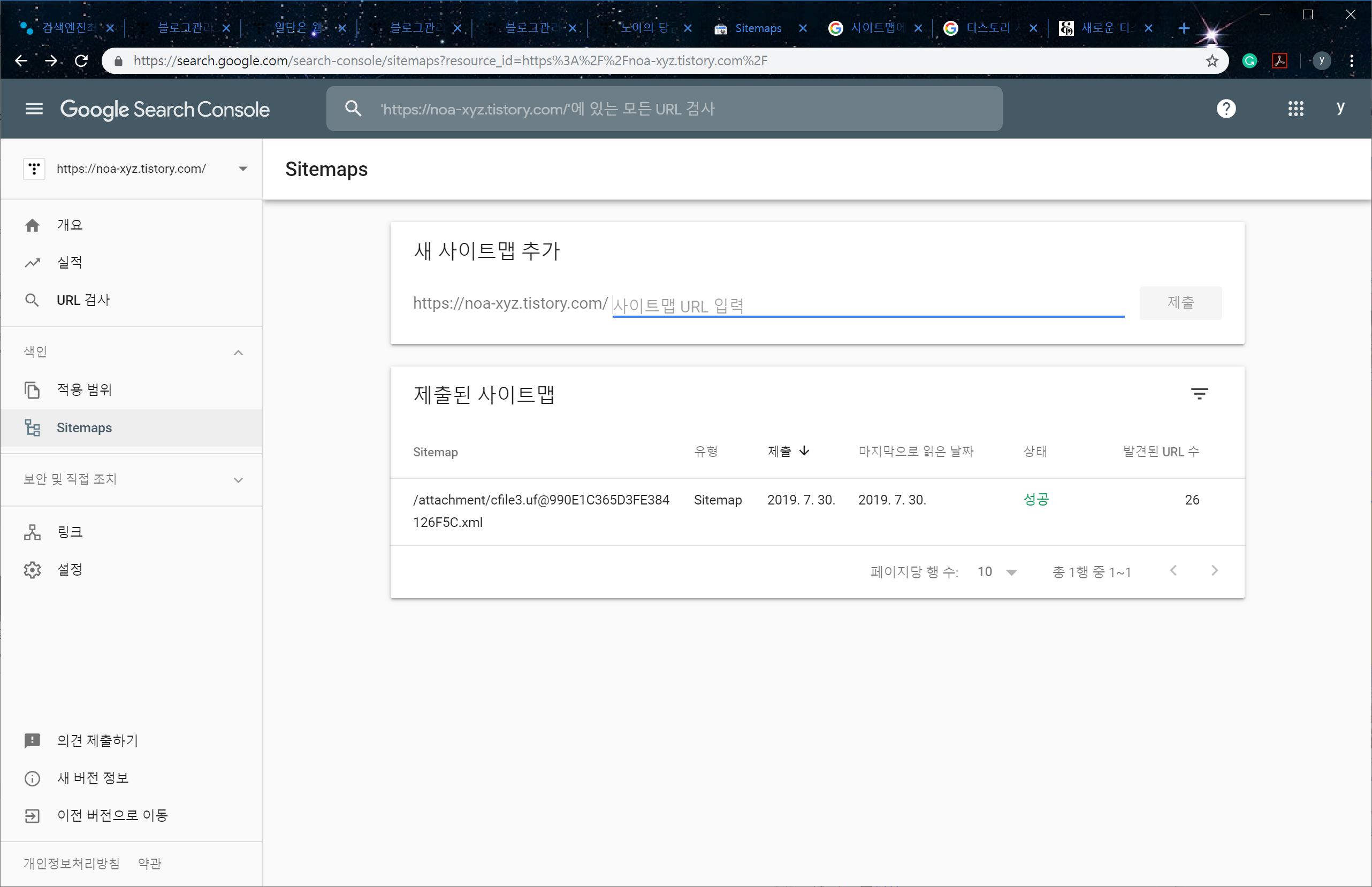The width and height of the screenshot is (1372, 887).
Task: Click the help question mark icon
Action: pyautogui.click(x=1226, y=109)
